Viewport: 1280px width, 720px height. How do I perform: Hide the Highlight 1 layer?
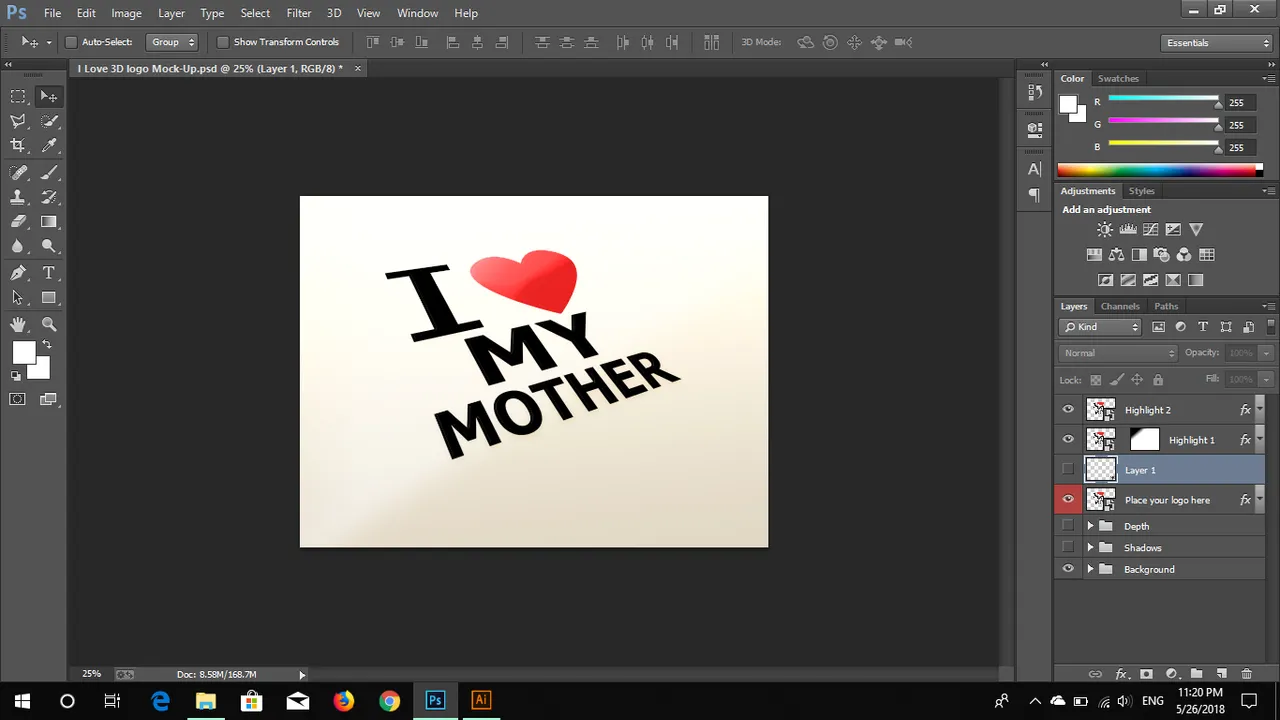(x=1068, y=440)
